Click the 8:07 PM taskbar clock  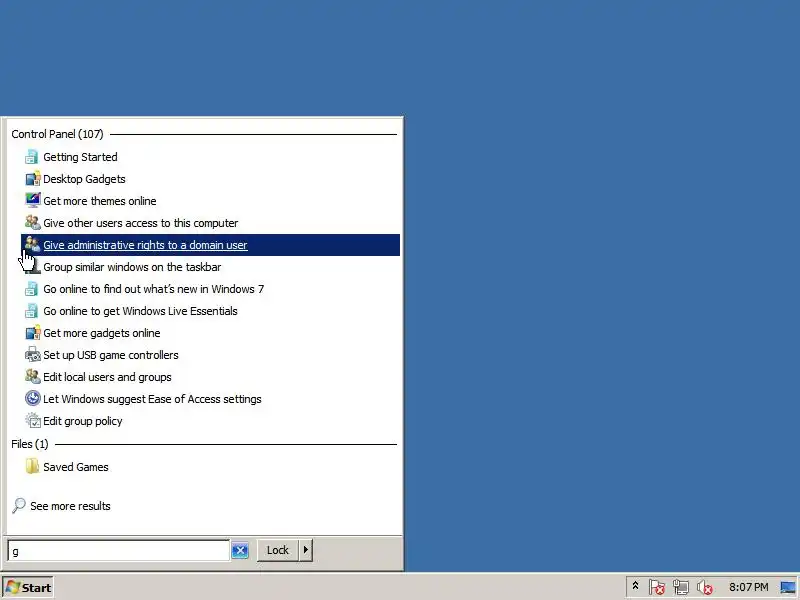[748, 587]
